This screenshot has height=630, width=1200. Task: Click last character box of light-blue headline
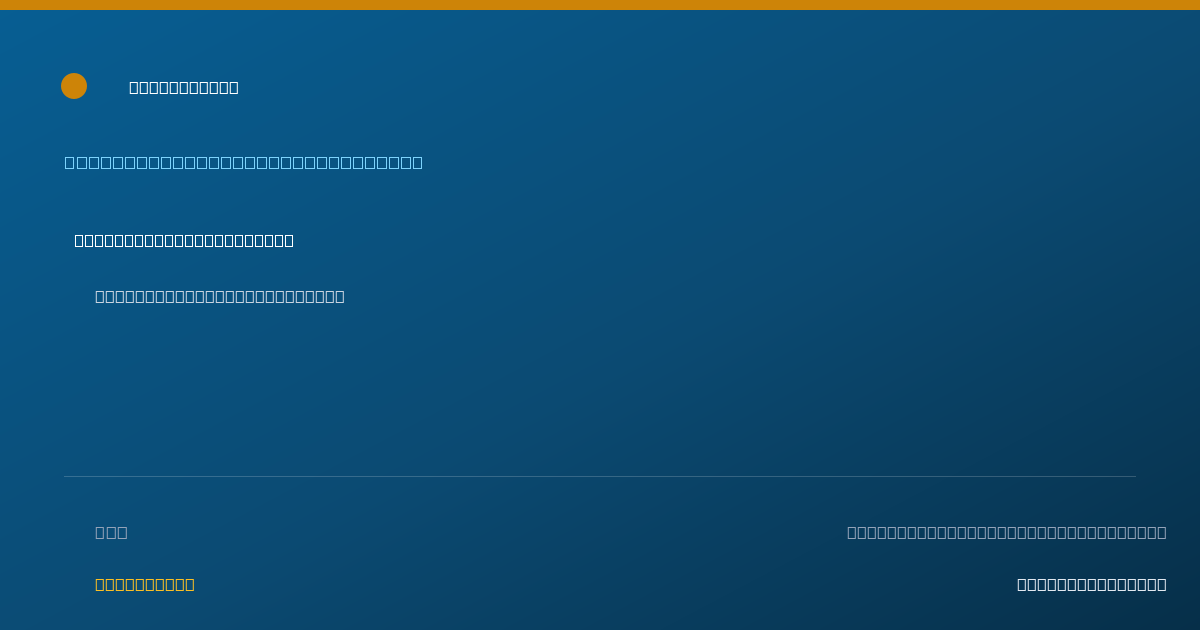tap(418, 162)
